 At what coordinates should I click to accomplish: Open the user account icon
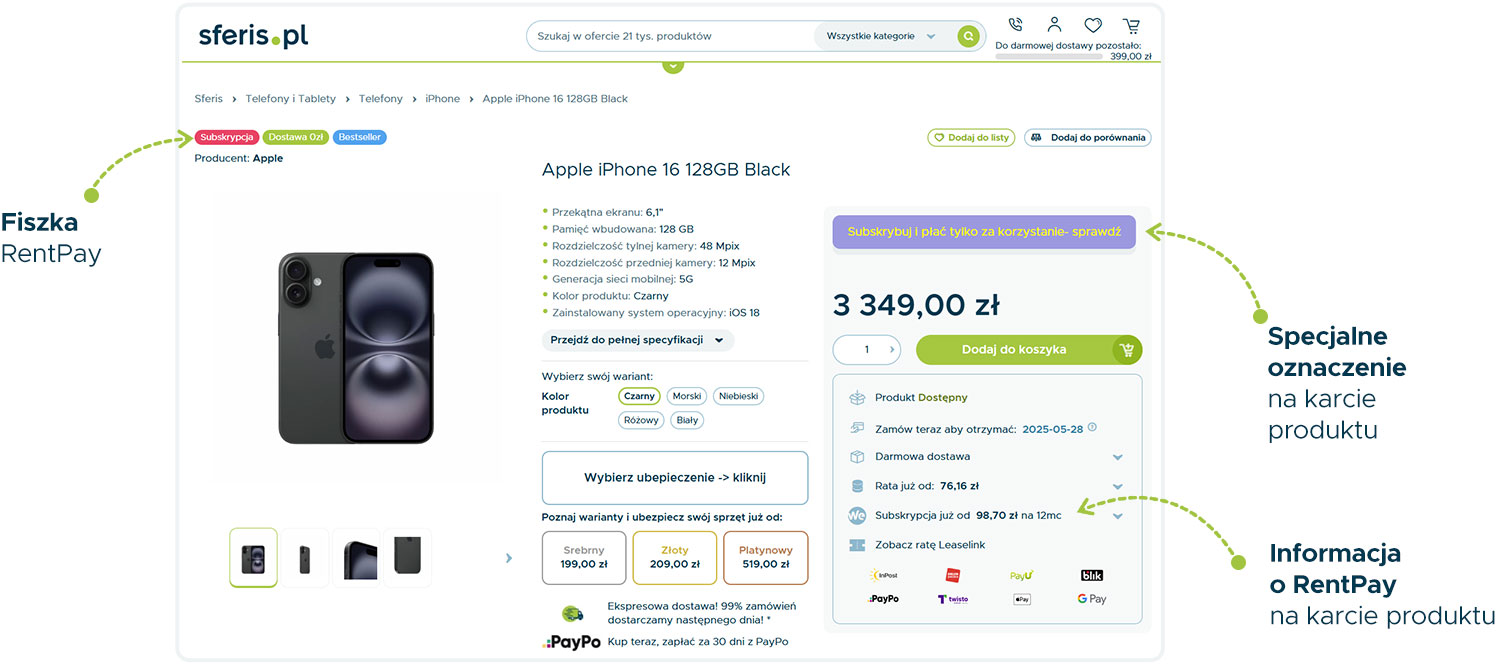(x=1054, y=24)
